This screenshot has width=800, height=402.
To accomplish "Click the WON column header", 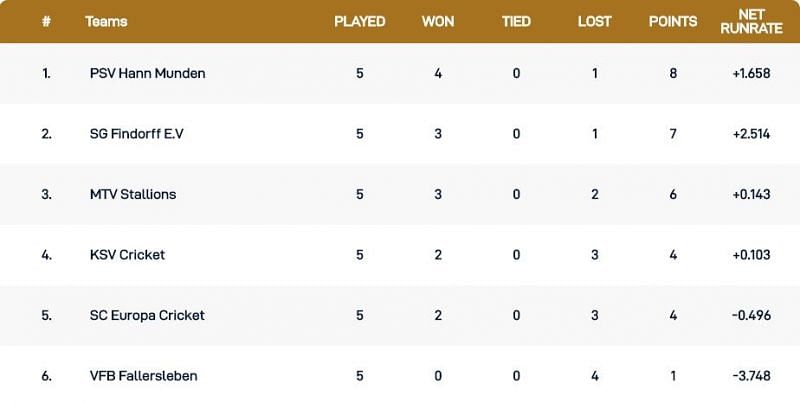I will click(438, 21).
